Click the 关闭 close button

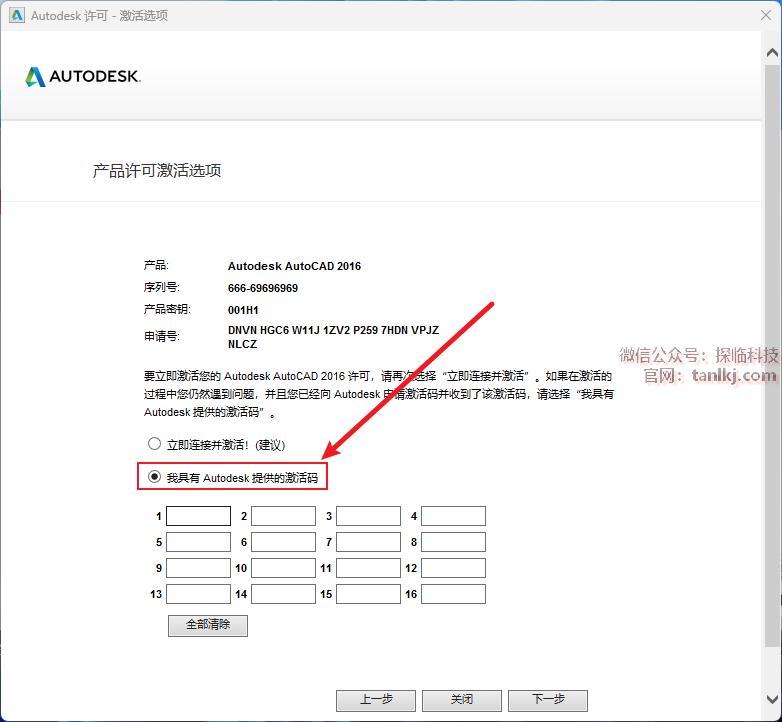[462, 701]
